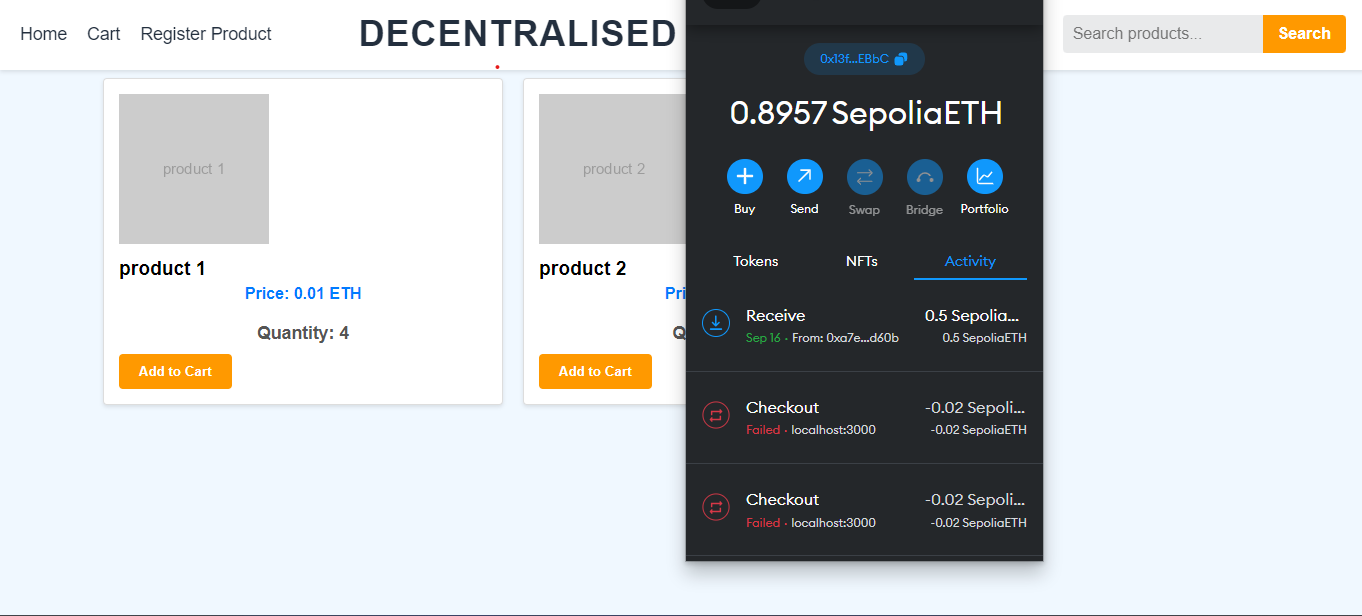
Task: Click the search products input field
Action: (x=1162, y=33)
